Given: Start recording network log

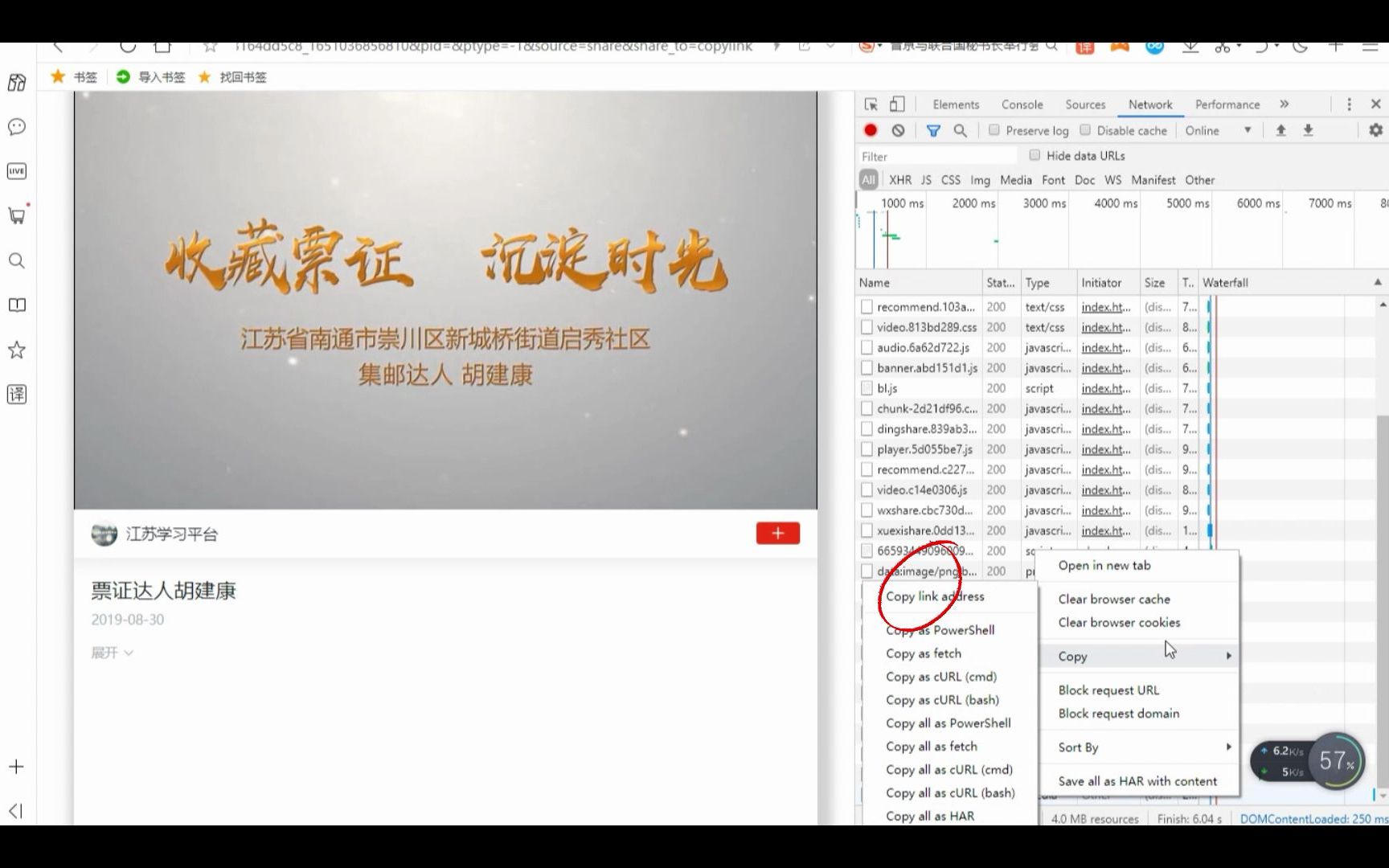Looking at the screenshot, I should pos(870,130).
